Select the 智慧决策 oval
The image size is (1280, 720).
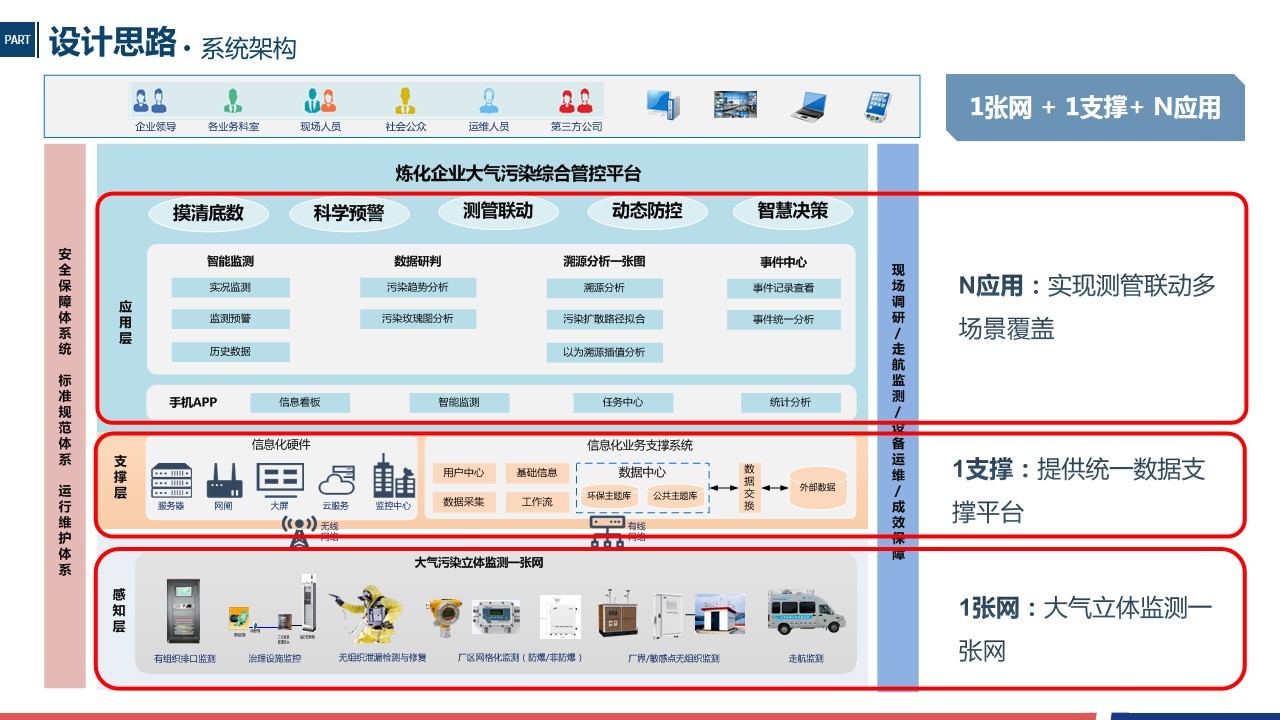793,211
